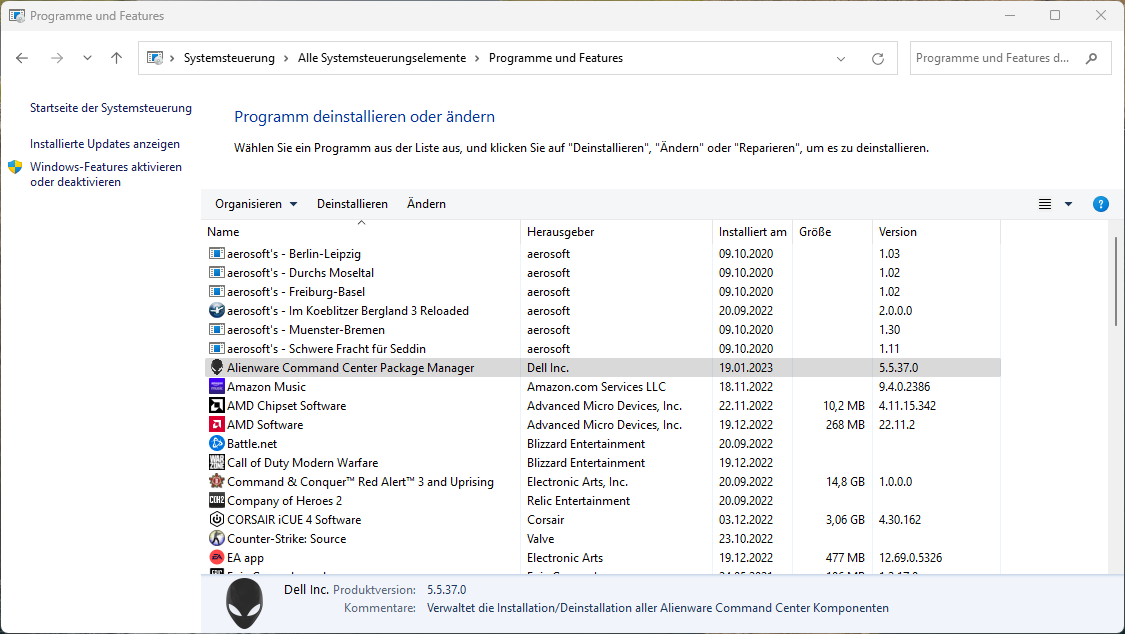The image size is (1125, 634).
Task: Click the aerosoft's Berlin-Leipzig program icon
Action: [216, 253]
